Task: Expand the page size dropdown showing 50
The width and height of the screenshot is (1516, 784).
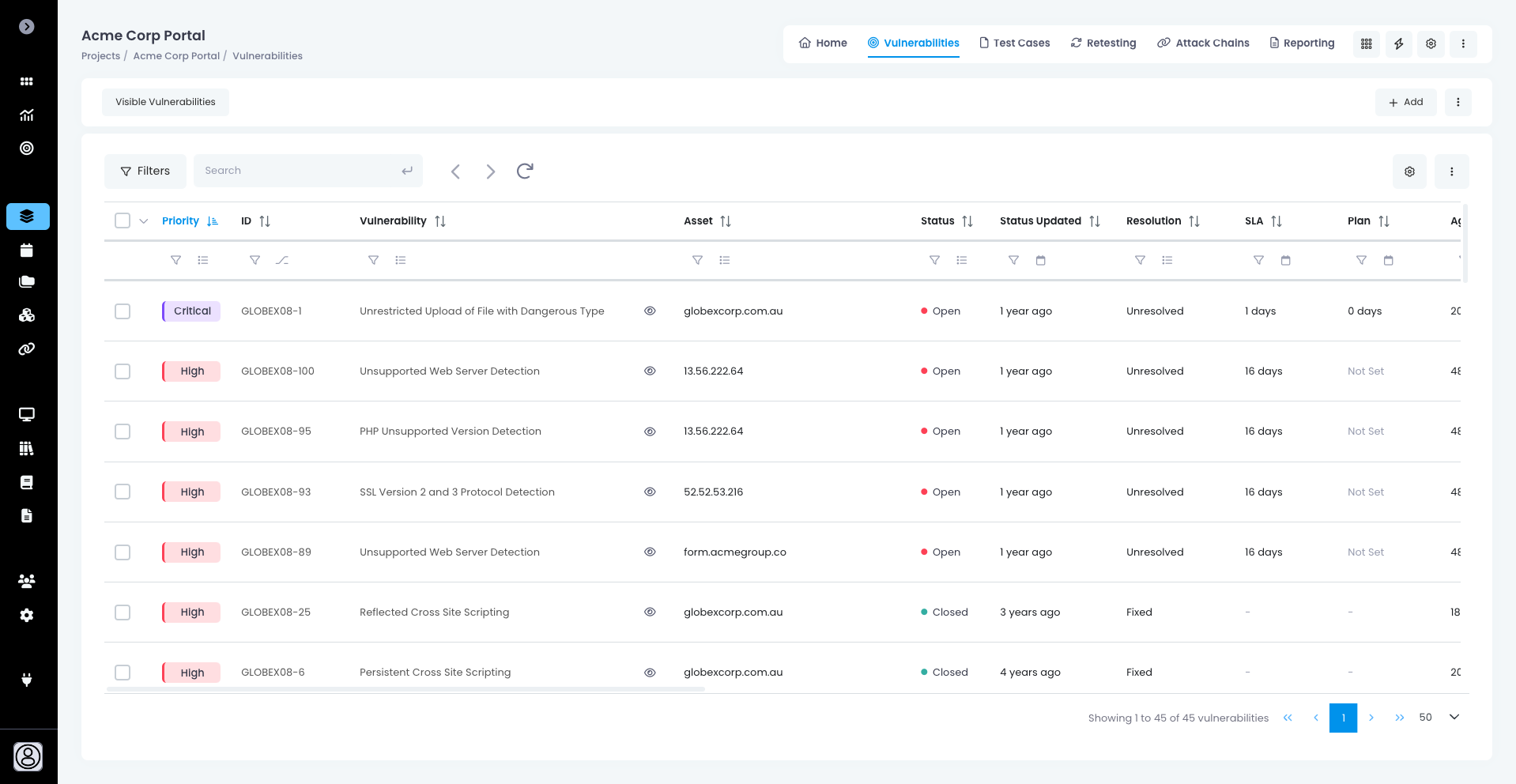Action: pos(1454,717)
